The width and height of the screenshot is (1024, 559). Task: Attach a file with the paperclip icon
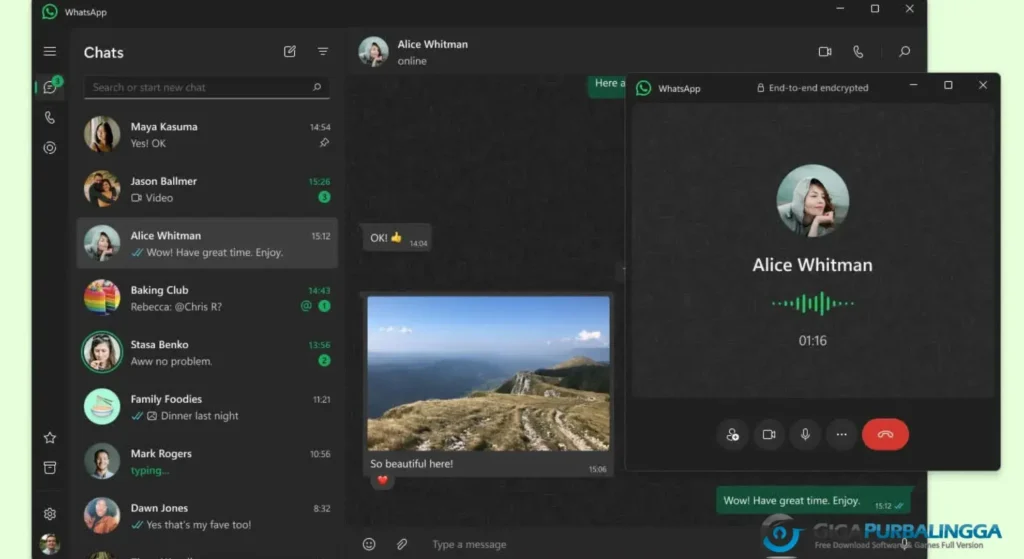point(402,544)
